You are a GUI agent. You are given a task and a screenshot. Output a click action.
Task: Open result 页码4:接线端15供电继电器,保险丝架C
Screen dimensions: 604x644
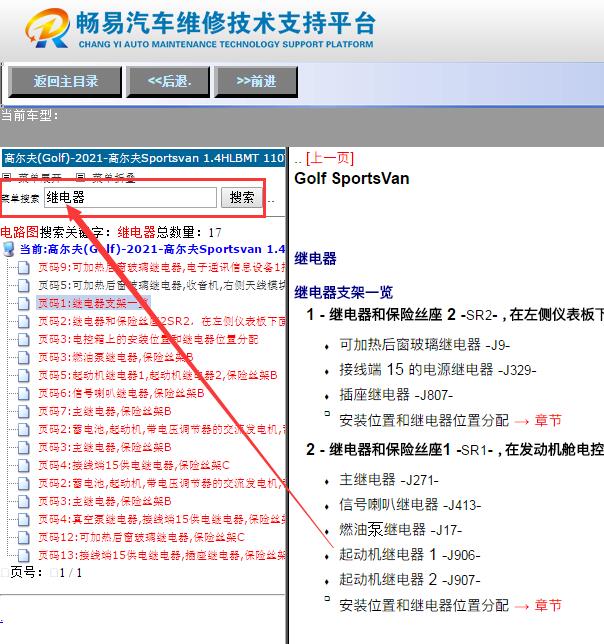134,465
